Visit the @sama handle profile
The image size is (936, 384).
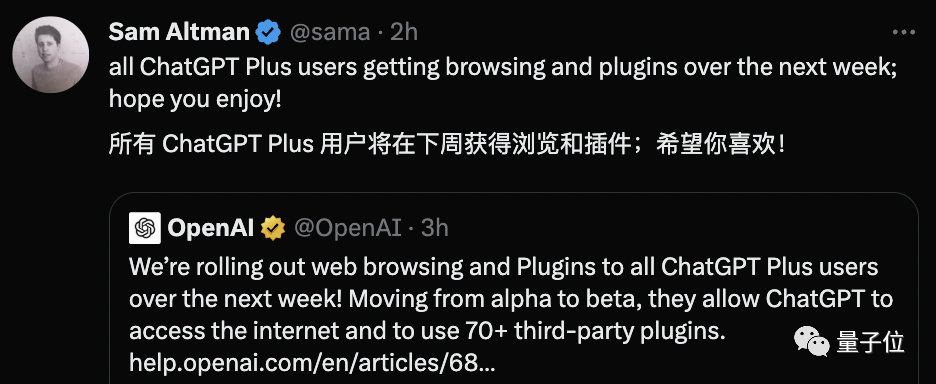click(x=330, y=32)
